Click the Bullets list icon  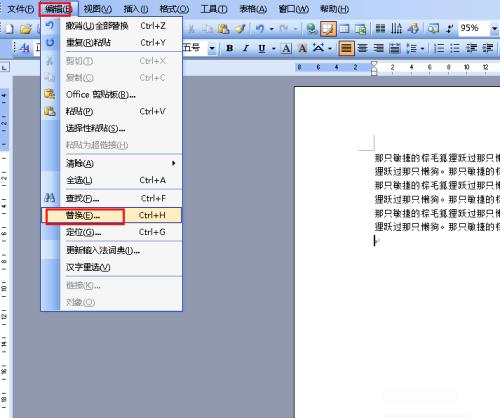pos(455,49)
